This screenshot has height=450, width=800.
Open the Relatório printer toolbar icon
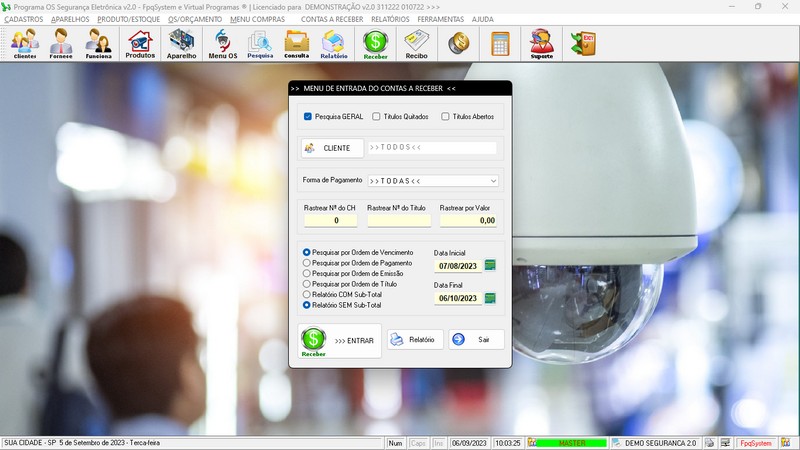[334, 44]
